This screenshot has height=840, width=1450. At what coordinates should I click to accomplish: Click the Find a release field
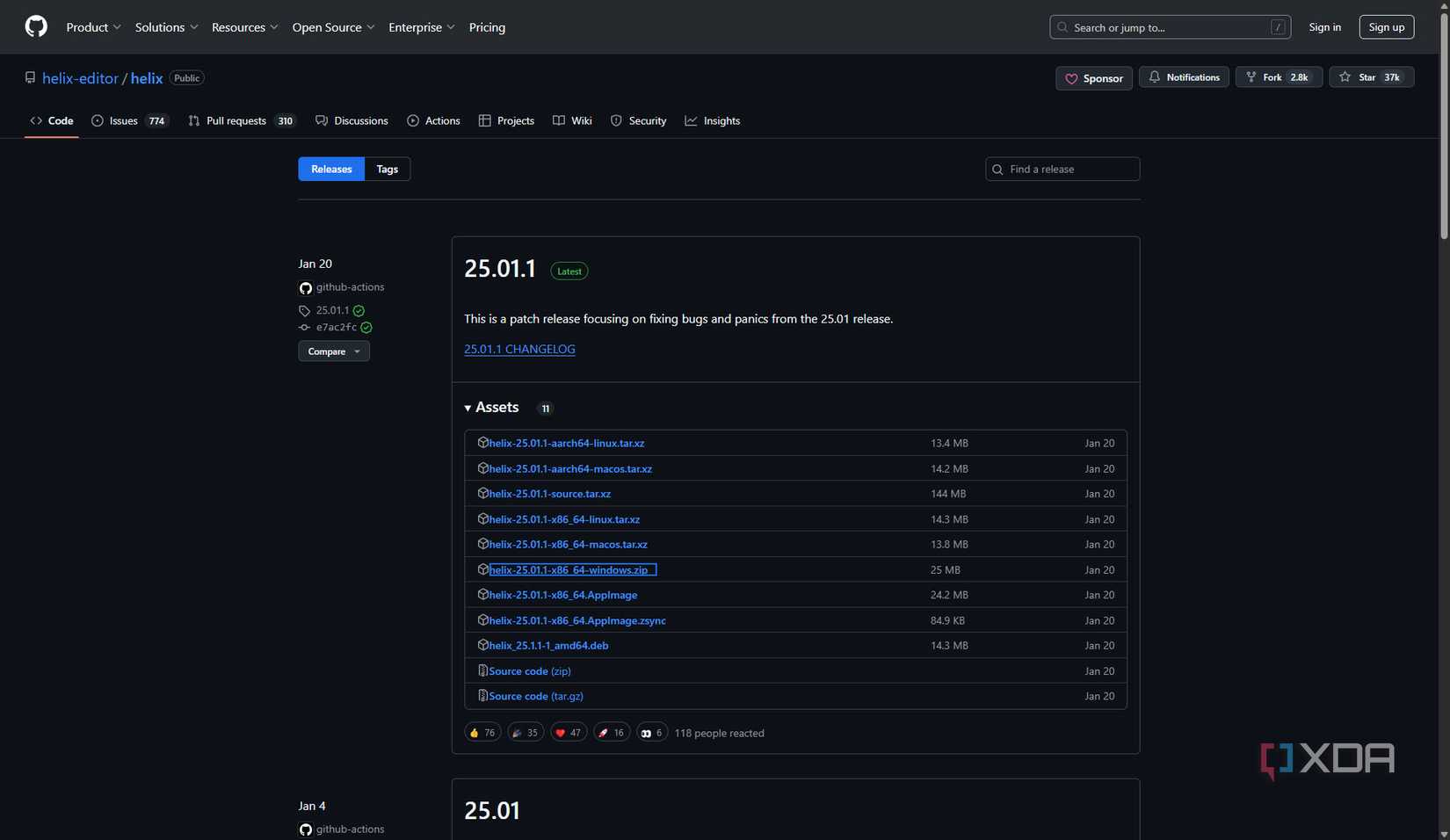pyautogui.click(x=1069, y=169)
